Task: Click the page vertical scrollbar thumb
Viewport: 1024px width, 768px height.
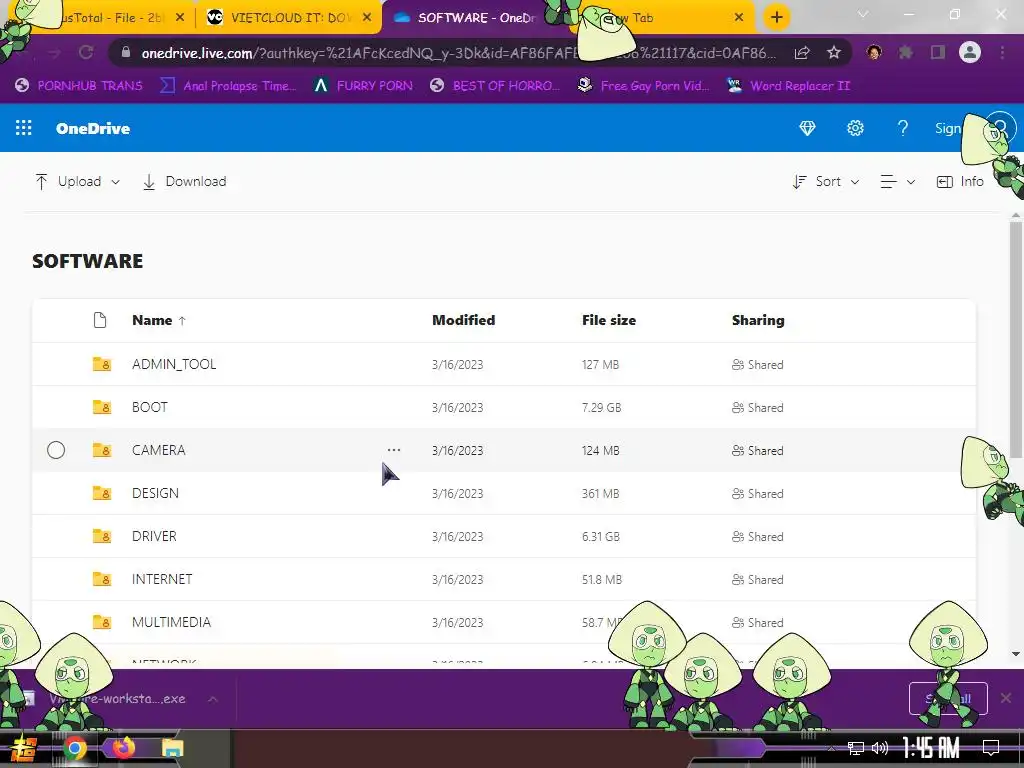Action: point(1016,340)
